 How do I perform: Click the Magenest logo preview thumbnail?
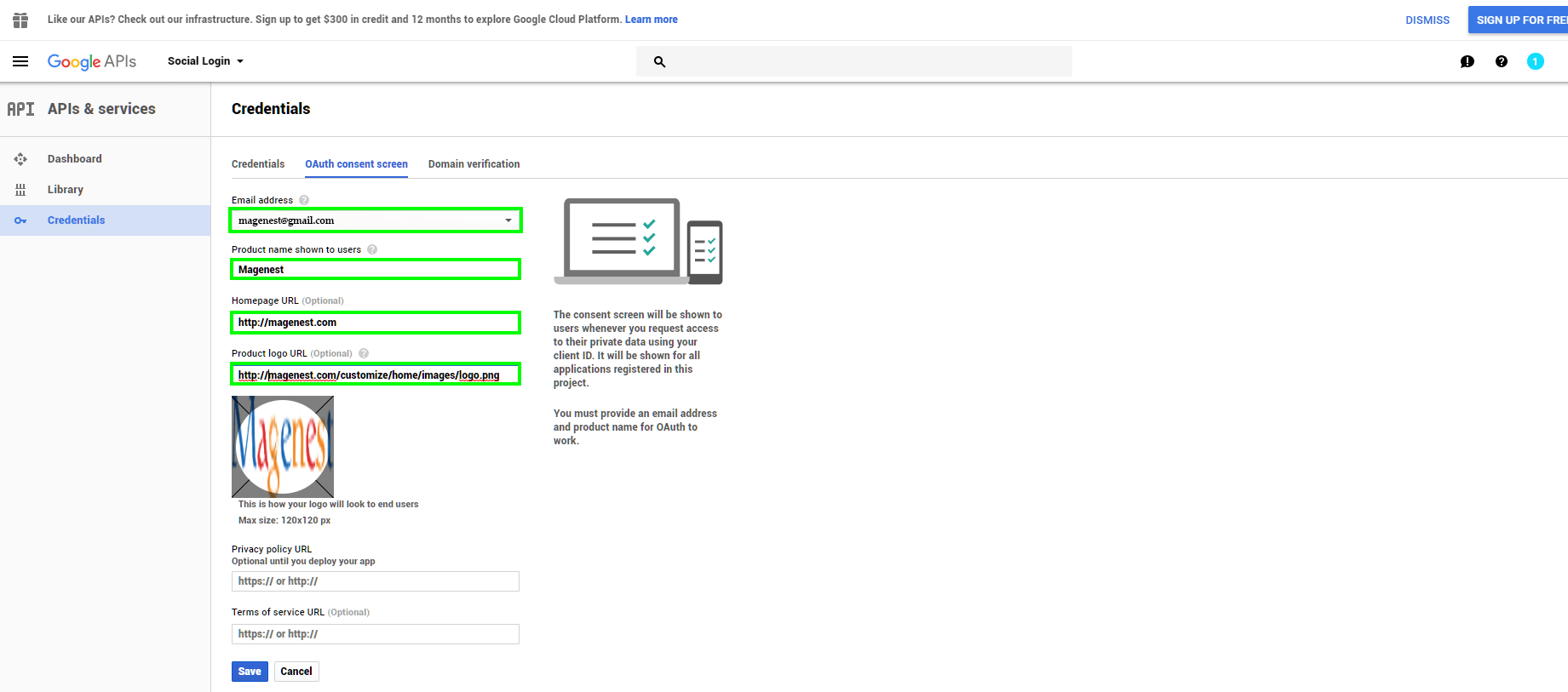tap(283, 447)
